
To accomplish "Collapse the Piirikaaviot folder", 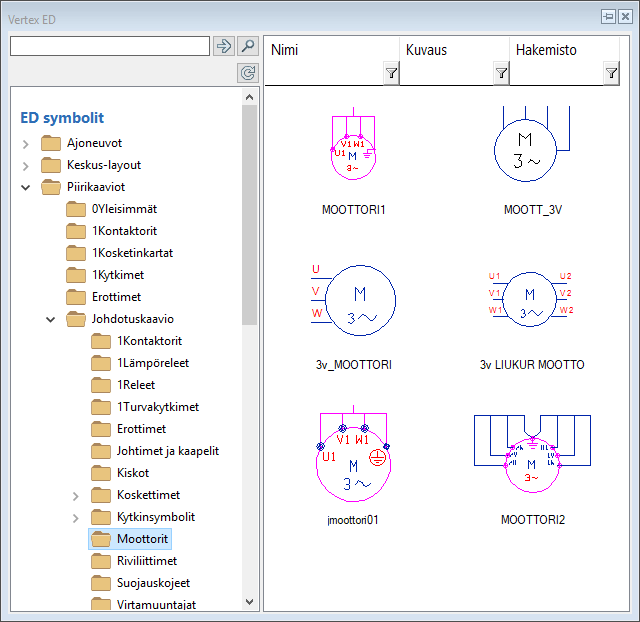I will 26,187.
